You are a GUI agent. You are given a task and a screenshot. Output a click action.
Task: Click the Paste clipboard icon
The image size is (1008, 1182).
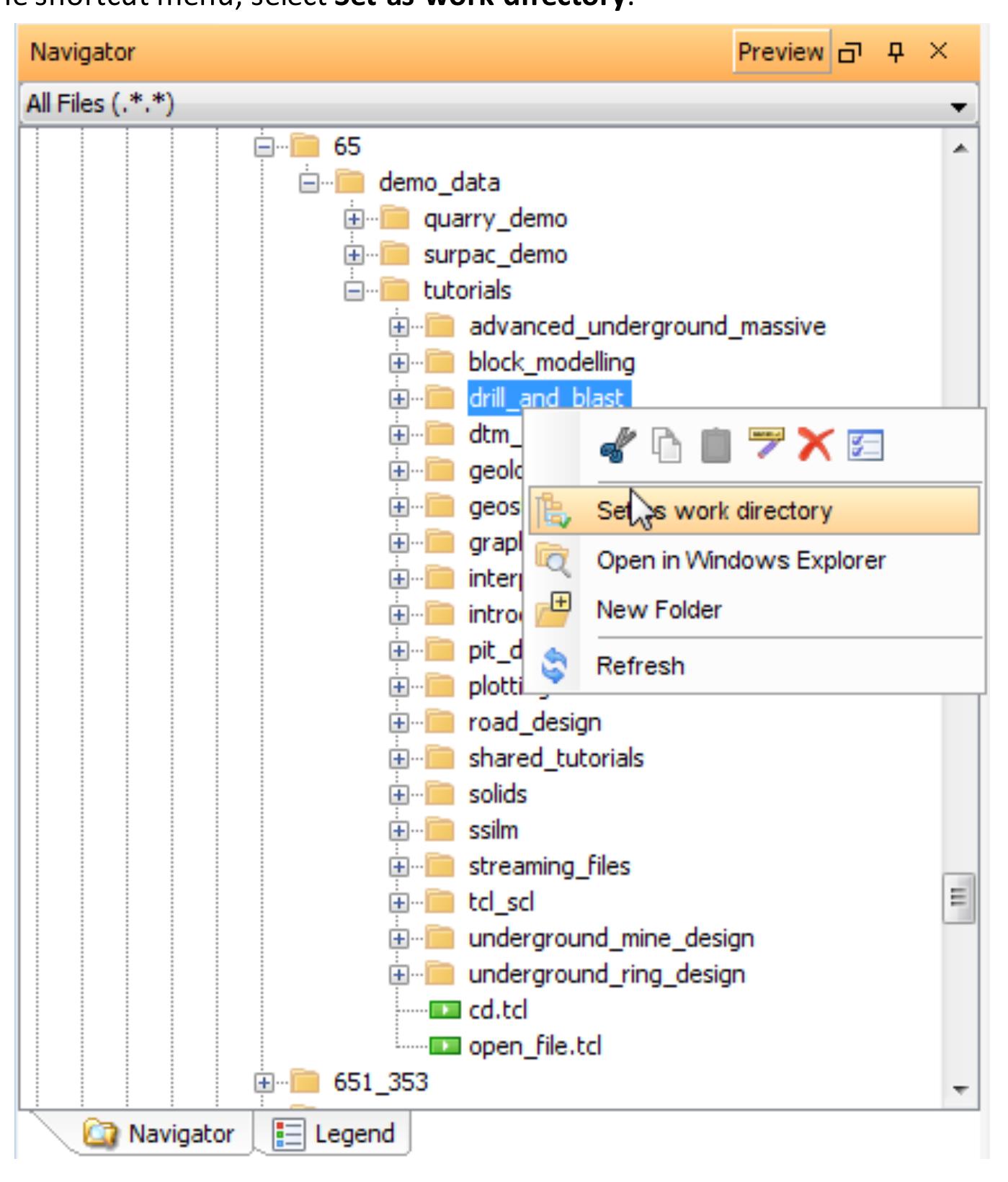[715, 444]
